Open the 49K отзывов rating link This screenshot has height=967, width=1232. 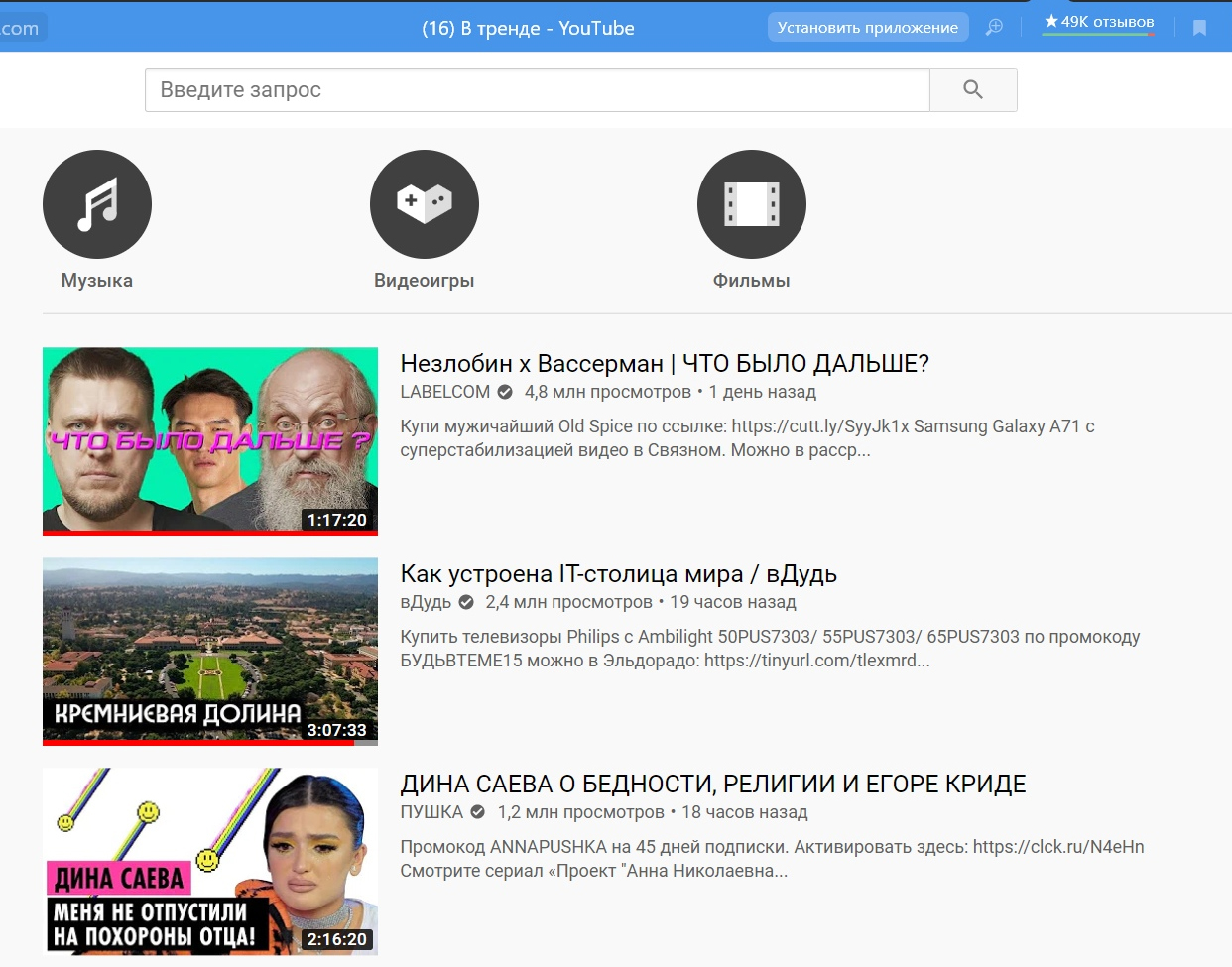coord(1099,22)
